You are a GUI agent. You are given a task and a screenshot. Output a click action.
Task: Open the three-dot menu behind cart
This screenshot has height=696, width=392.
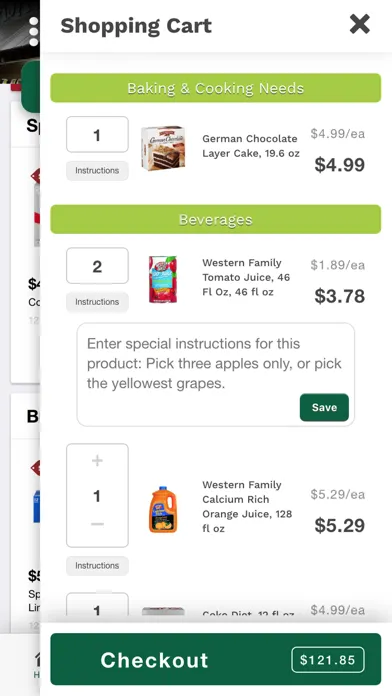(34, 32)
